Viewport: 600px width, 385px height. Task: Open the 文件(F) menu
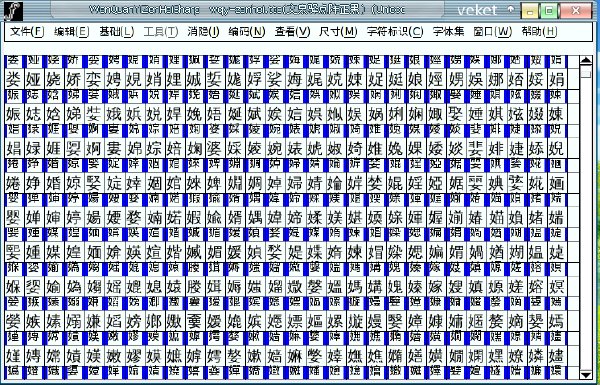pyautogui.click(x=27, y=31)
